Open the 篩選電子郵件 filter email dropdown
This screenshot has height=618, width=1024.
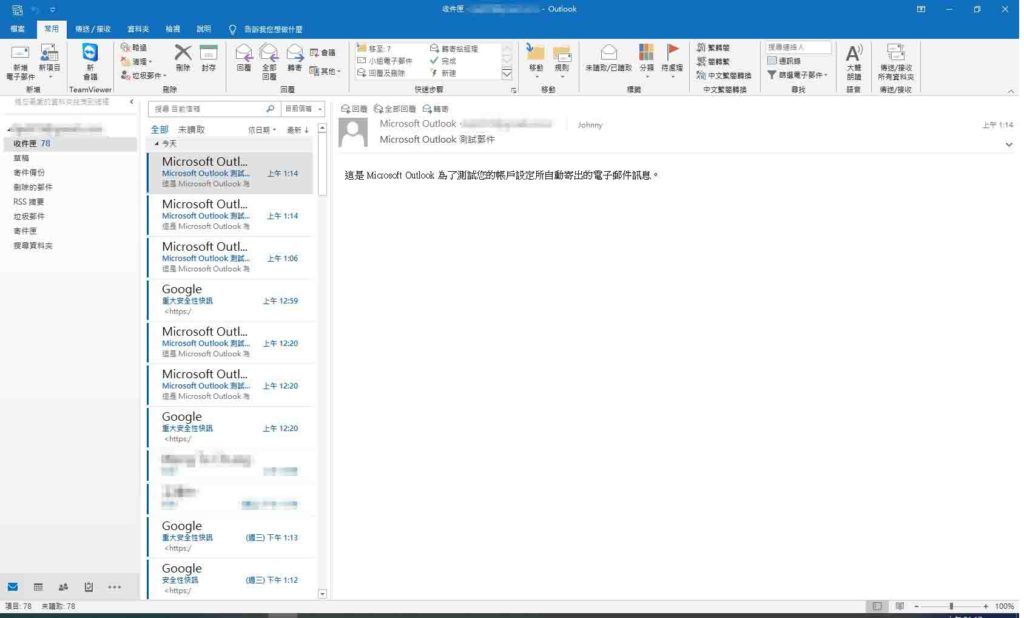(797, 75)
